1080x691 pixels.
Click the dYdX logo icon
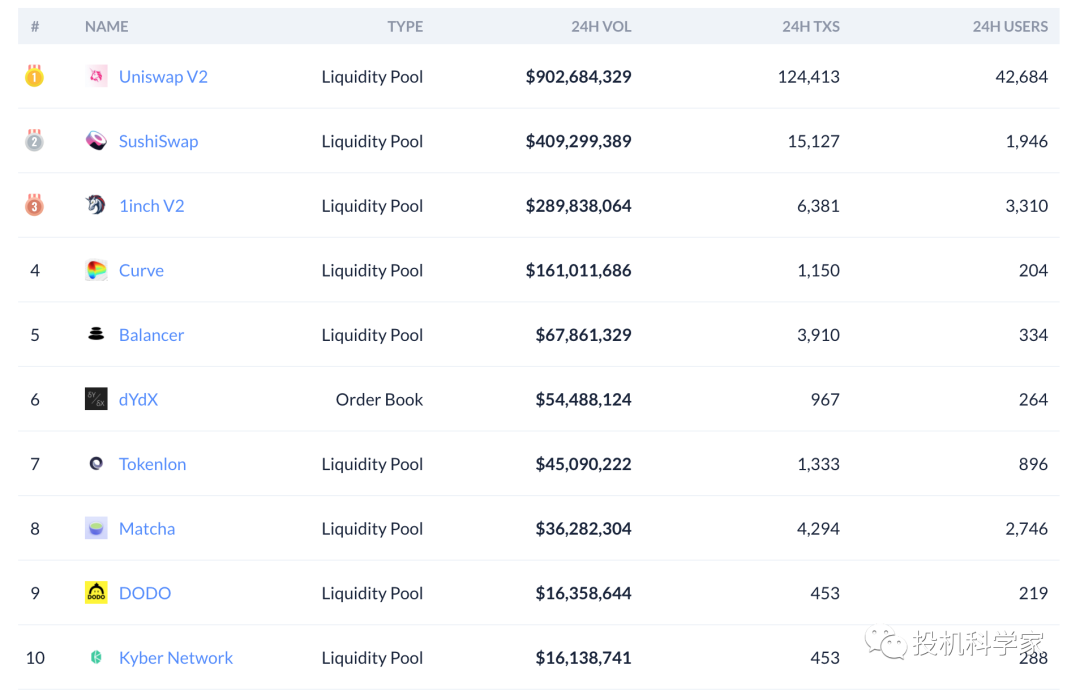click(96, 399)
